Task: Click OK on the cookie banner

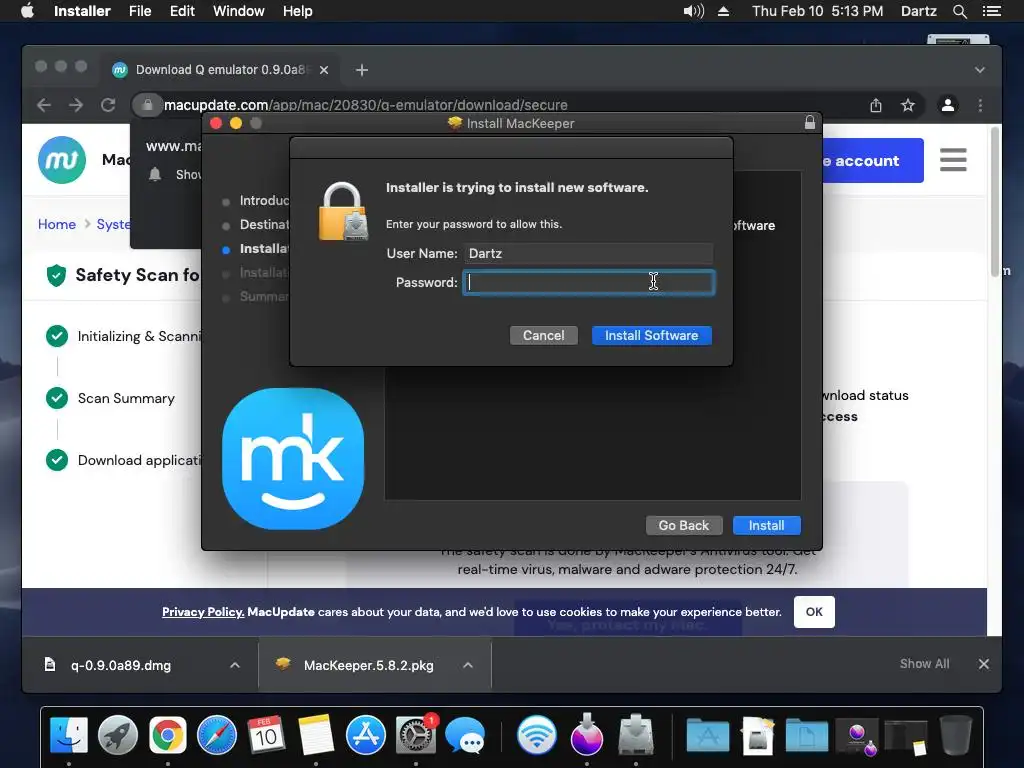Action: coord(814,612)
